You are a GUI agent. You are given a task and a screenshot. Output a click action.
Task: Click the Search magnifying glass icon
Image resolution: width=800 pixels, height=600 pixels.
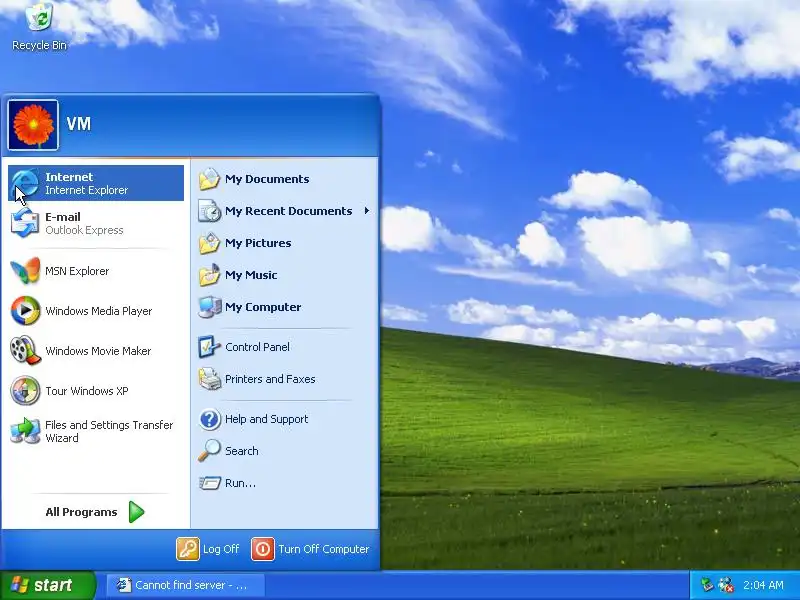[209, 451]
